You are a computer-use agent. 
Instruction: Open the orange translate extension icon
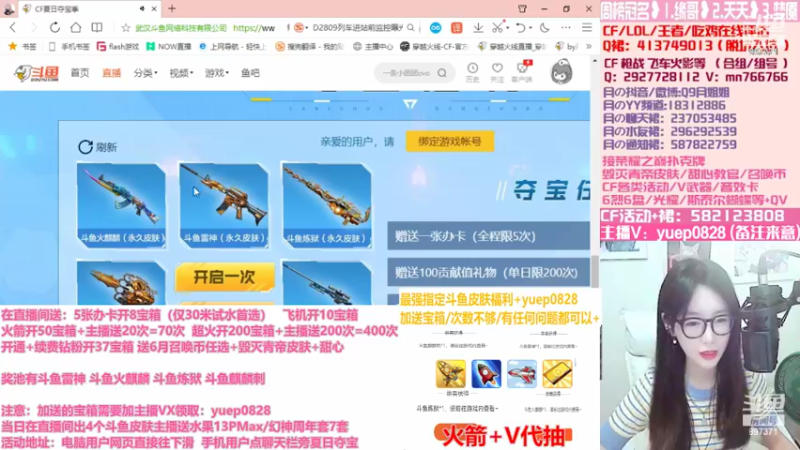pos(457,28)
